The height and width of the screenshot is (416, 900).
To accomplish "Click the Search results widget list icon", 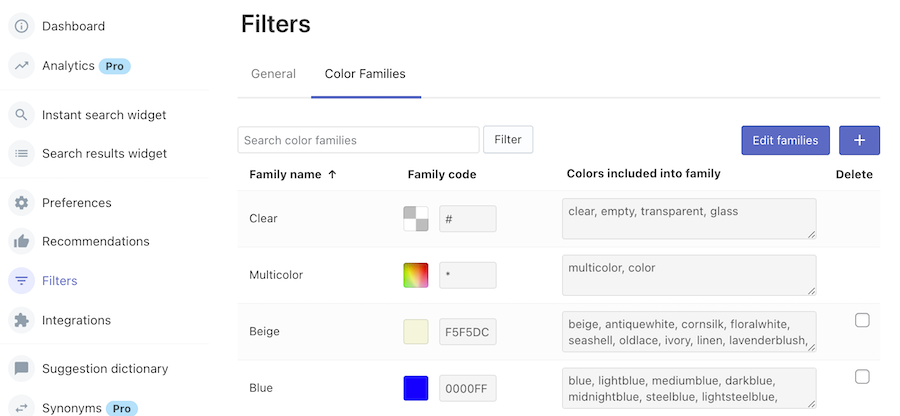I will (21, 154).
